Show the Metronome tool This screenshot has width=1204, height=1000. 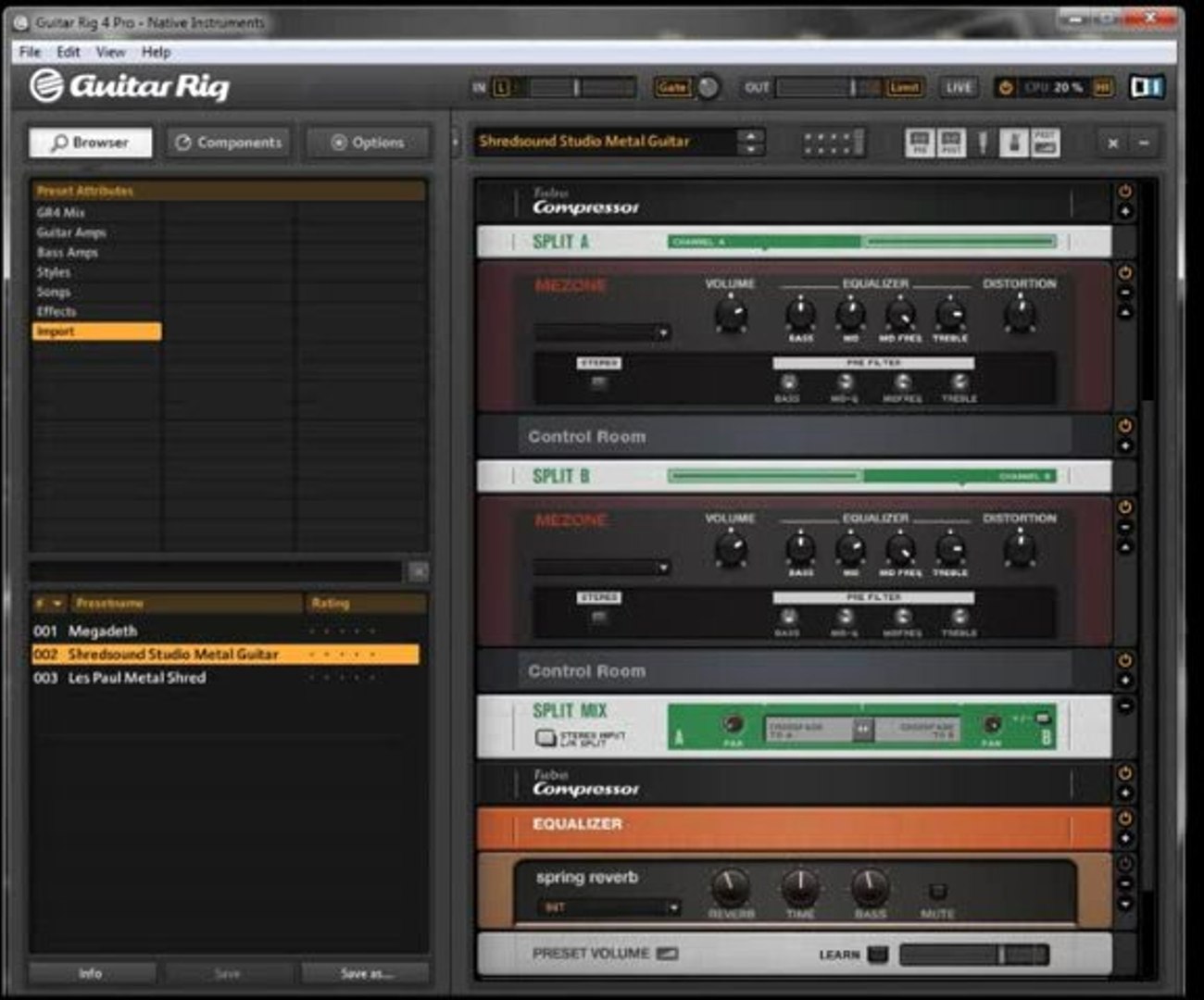point(1014,143)
